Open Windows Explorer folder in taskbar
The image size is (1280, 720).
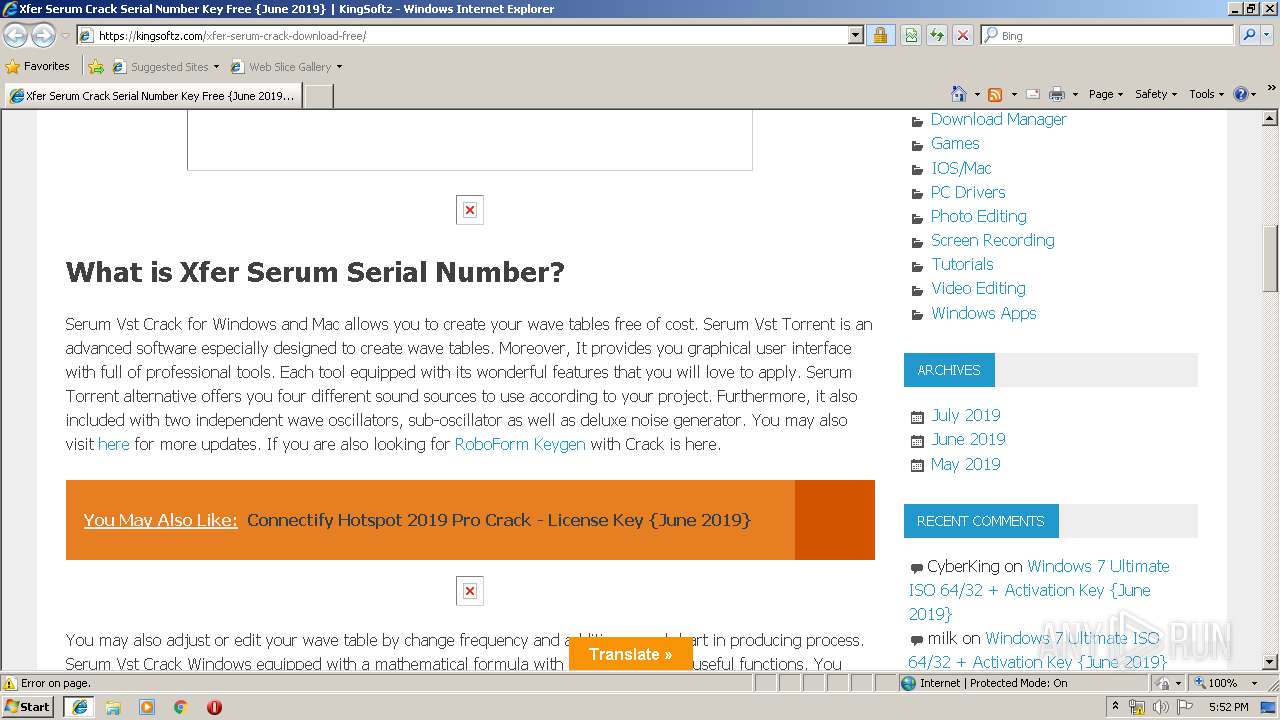click(113, 707)
